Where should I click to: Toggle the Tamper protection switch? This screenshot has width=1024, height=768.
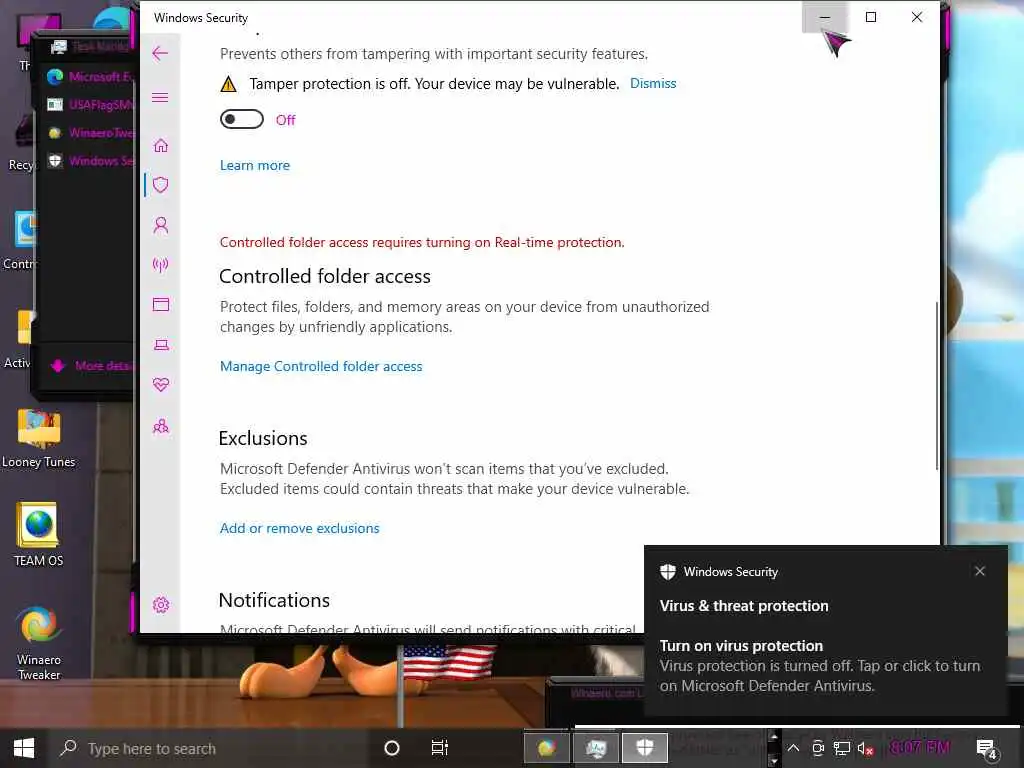pyautogui.click(x=242, y=120)
